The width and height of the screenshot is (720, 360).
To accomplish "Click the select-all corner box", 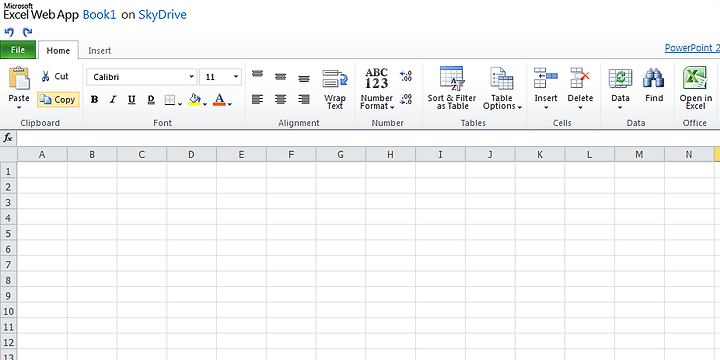I will (x=8, y=154).
